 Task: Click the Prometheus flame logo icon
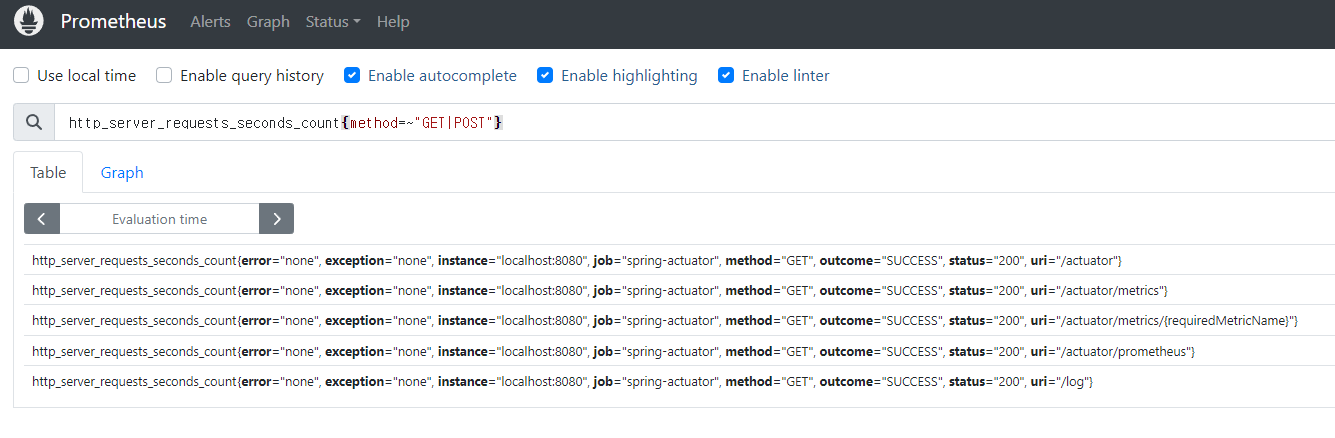29,21
